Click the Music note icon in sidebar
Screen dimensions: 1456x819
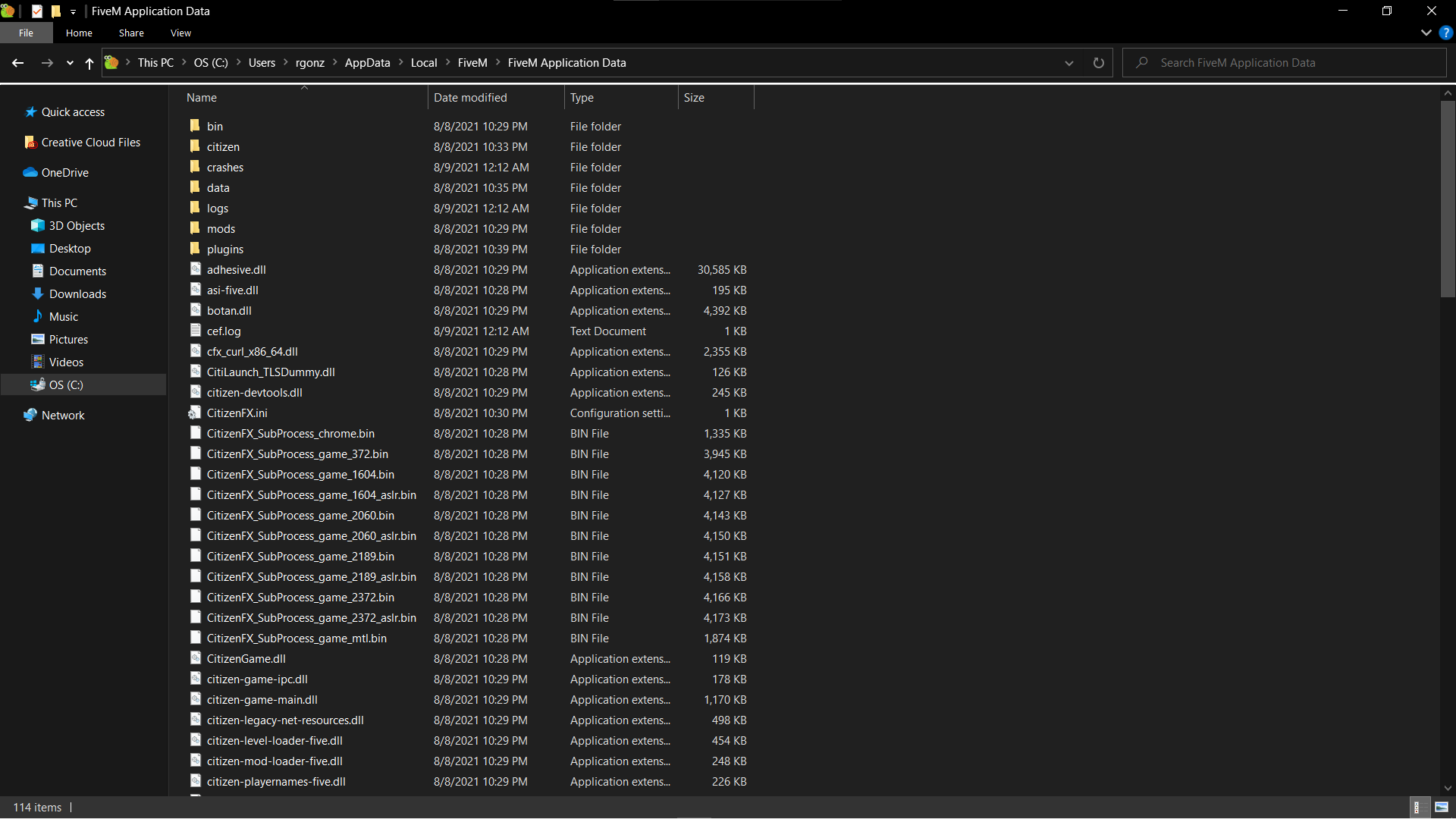[x=38, y=316]
